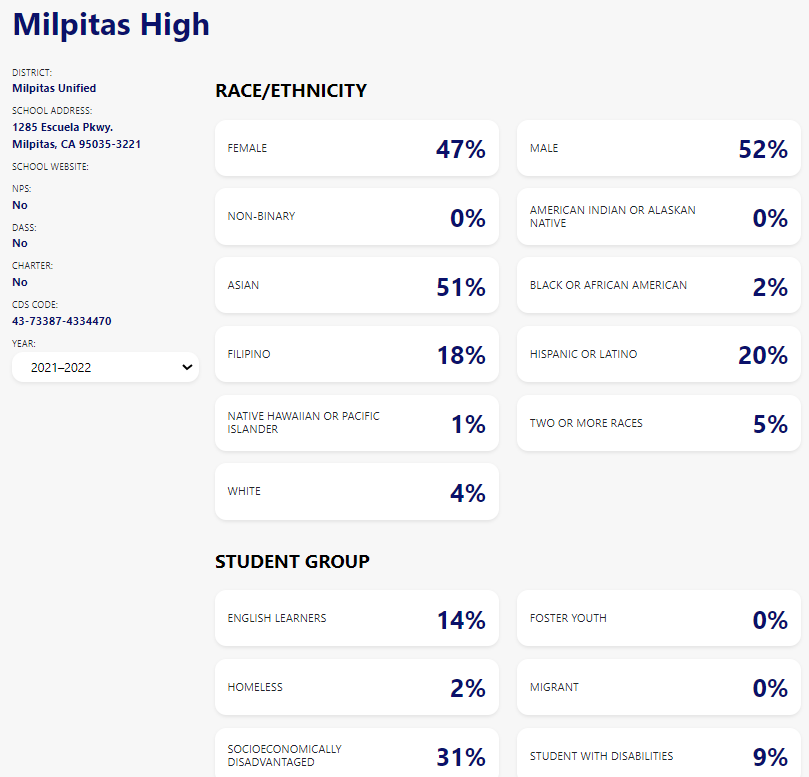Click the Student with Disabilities card
The width and height of the screenshot is (809, 777).
658,755
